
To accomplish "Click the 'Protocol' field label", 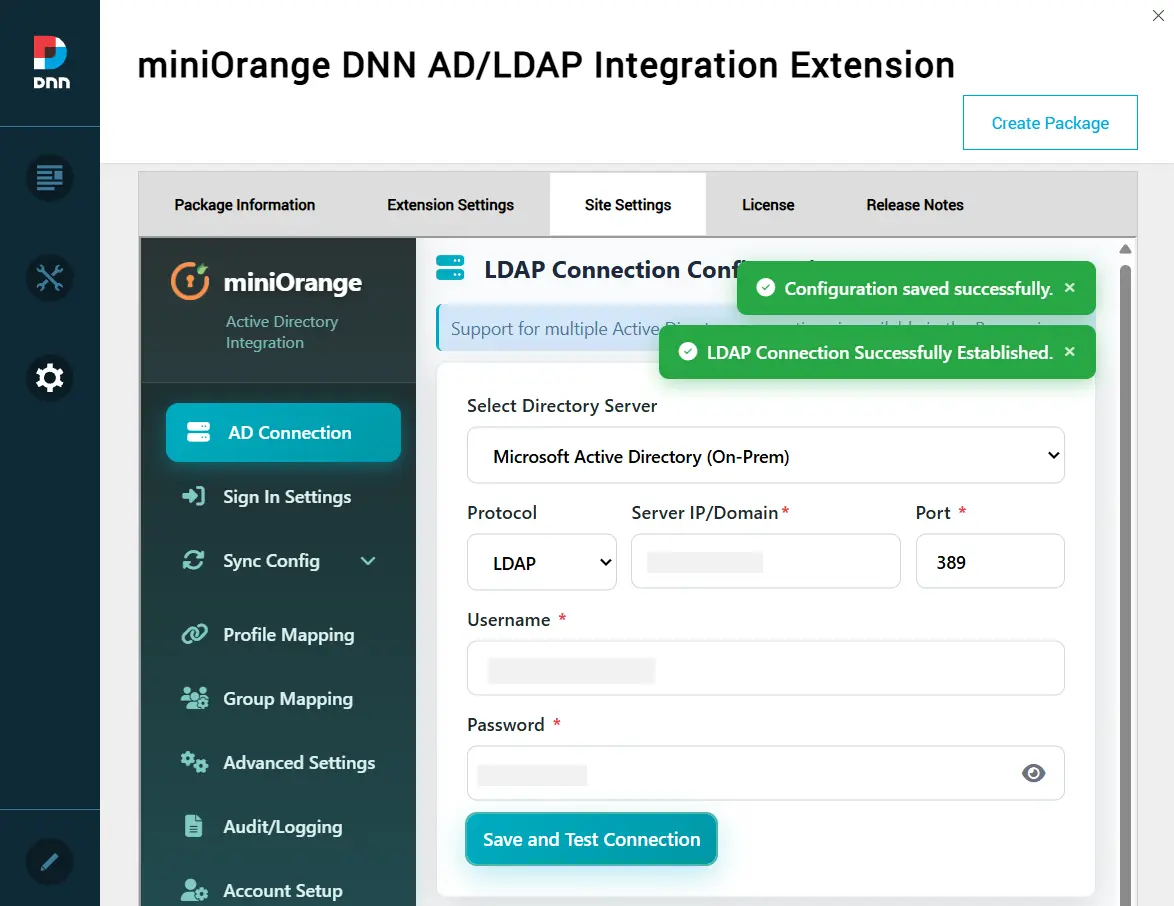I will click(502, 512).
